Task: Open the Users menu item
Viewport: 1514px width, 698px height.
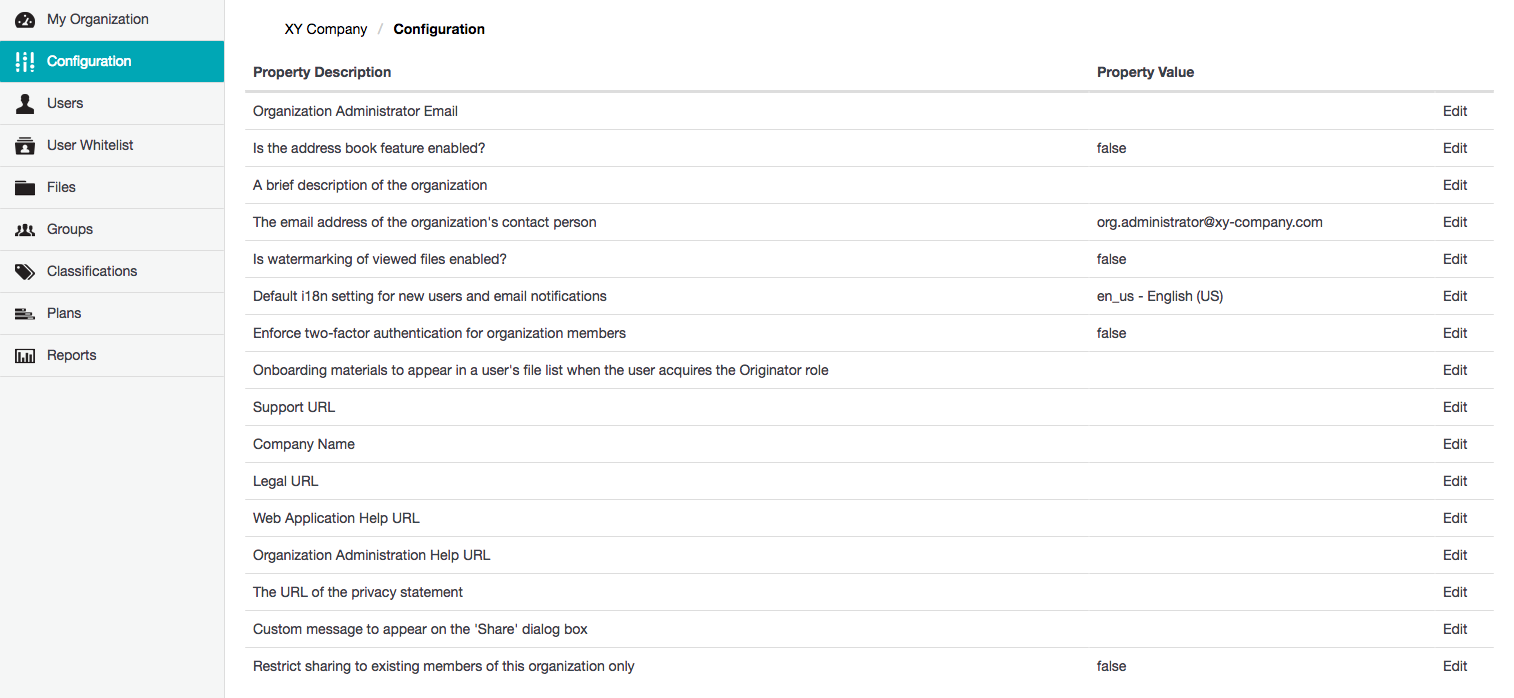Action: (65, 104)
